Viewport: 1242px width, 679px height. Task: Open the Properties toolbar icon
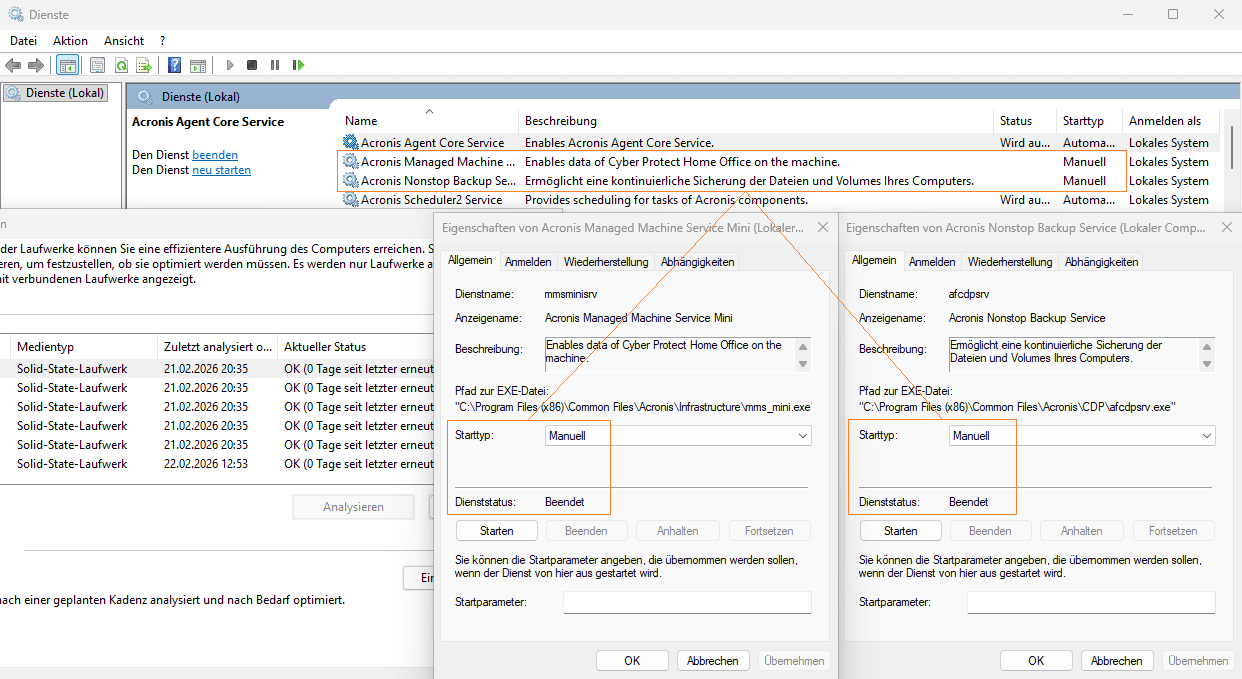[x=97, y=65]
